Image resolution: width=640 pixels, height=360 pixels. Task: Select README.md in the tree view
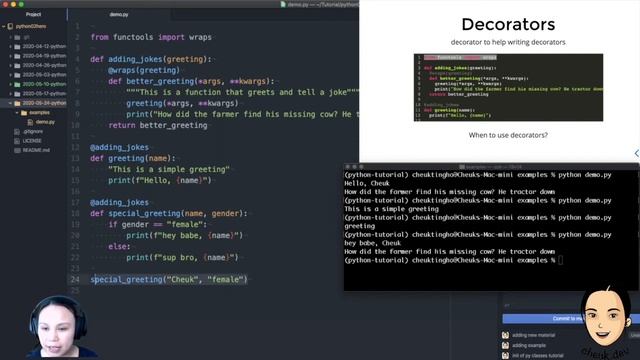tap(36, 150)
